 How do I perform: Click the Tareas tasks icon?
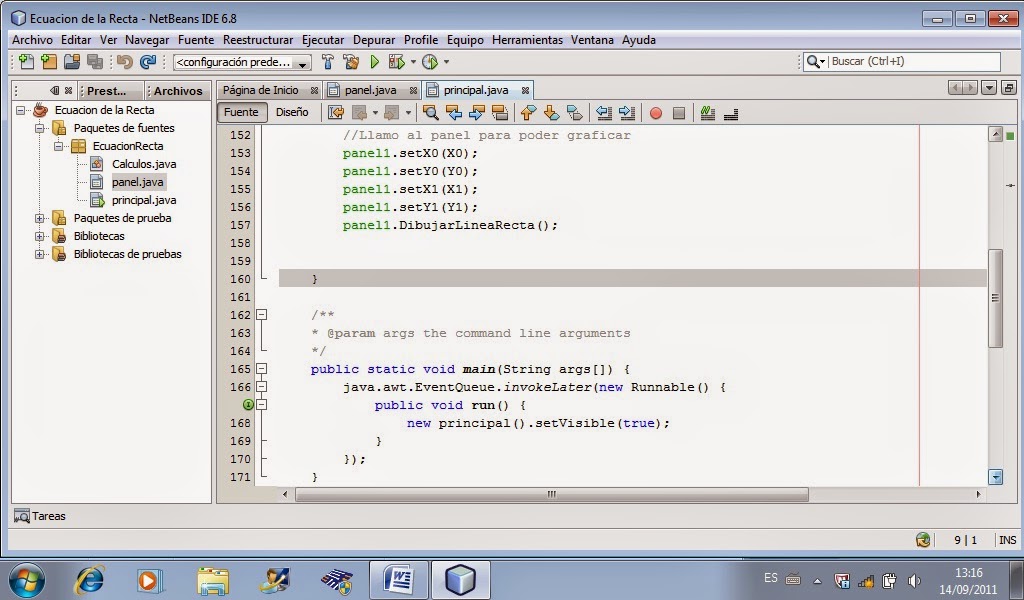pyautogui.click(x=22, y=516)
